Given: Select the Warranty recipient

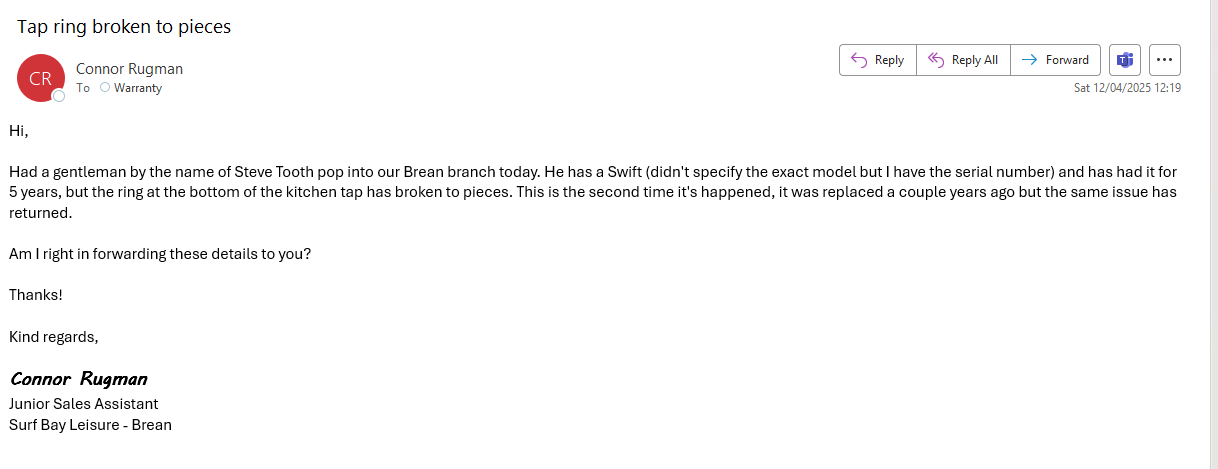Looking at the screenshot, I should [138, 88].
